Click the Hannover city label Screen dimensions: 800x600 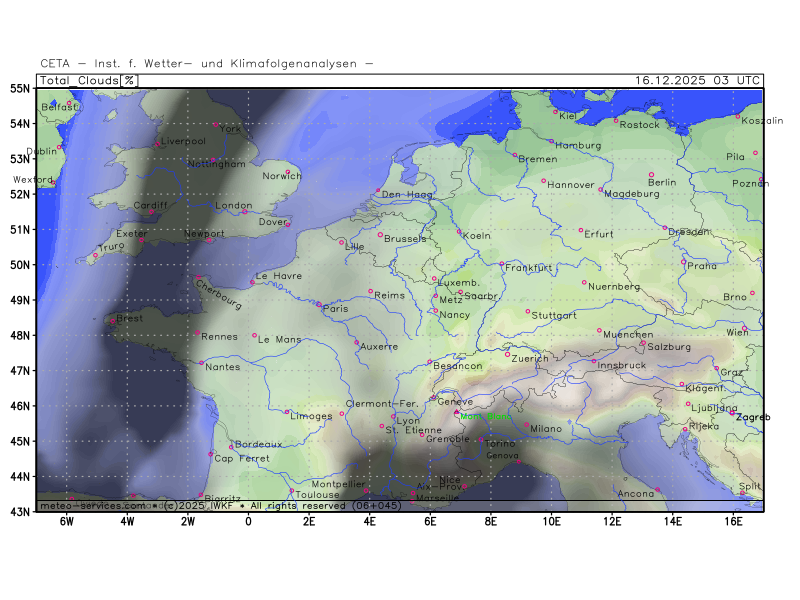coord(571,185)
